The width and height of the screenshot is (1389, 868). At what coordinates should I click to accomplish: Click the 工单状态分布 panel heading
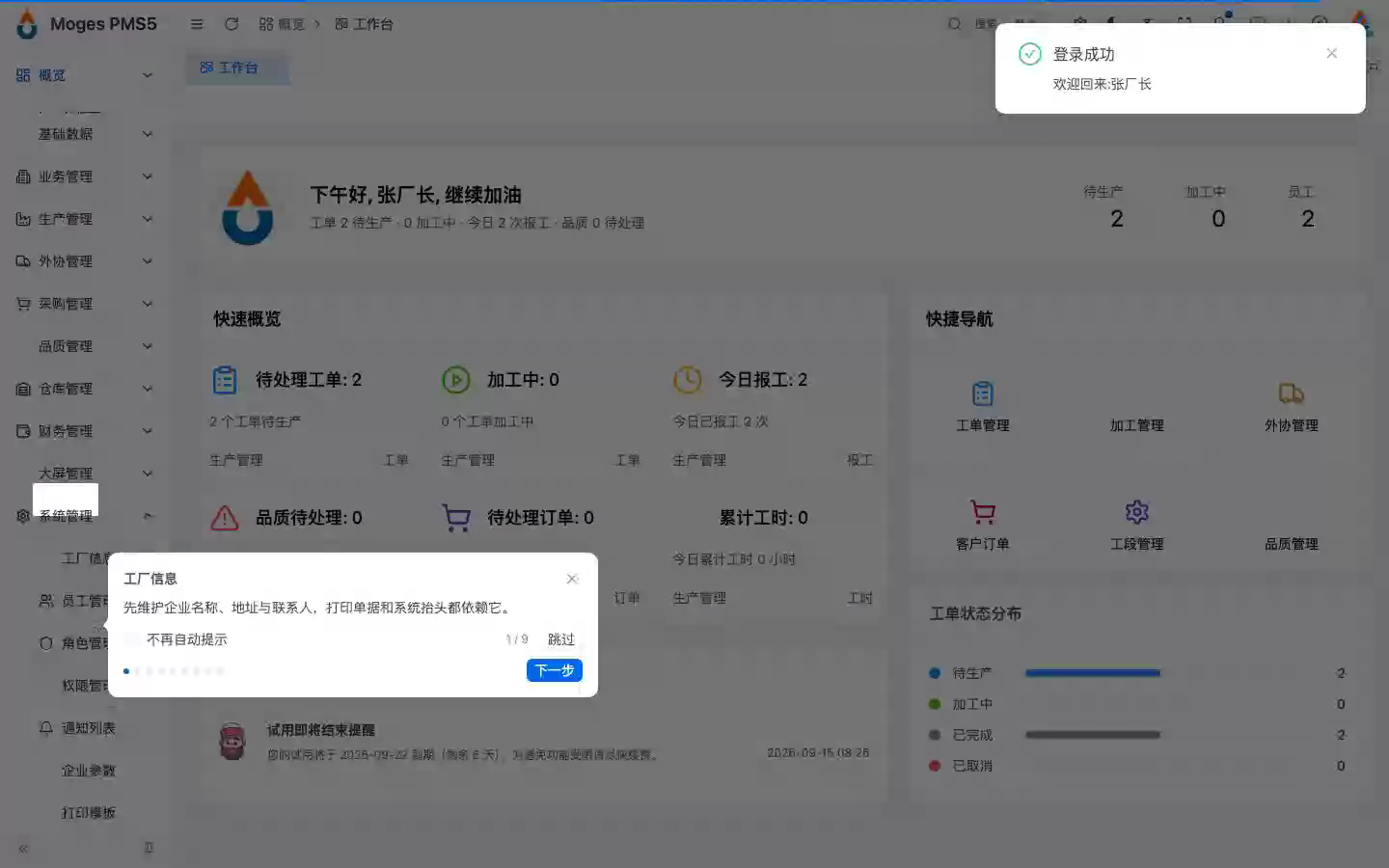click(x=975, y=613)
